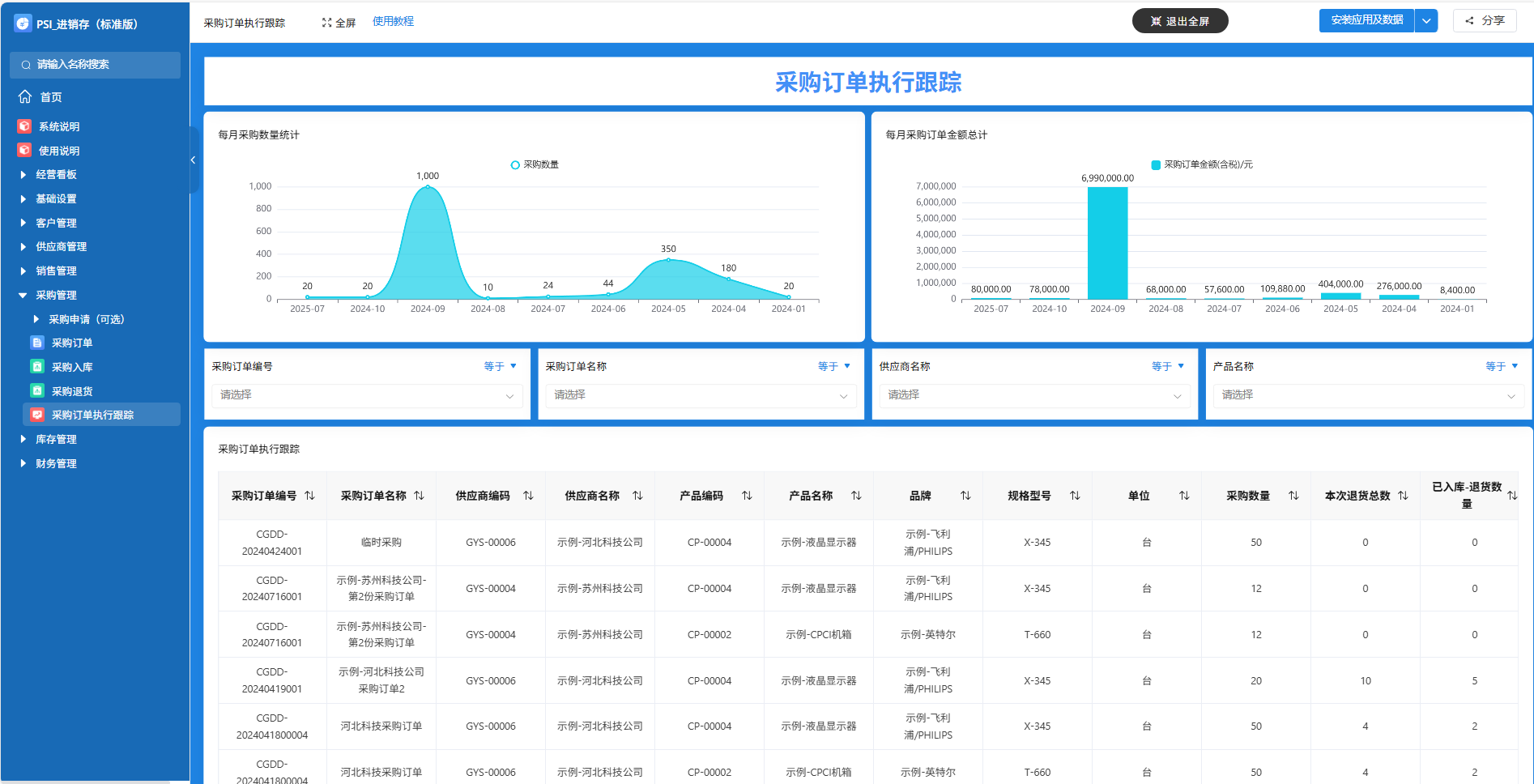Click the 采购订单 blue document icon
Screen dimensions: 1534x784
point(37,343)
